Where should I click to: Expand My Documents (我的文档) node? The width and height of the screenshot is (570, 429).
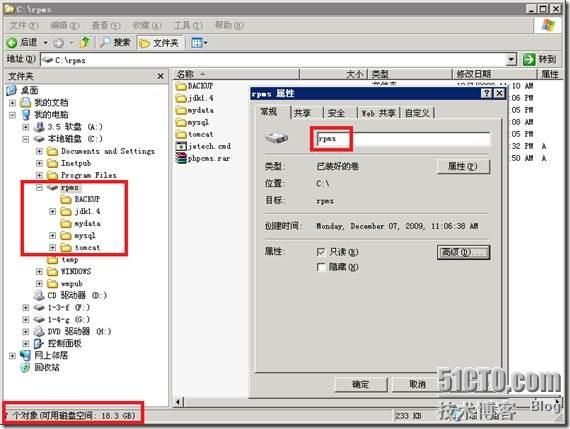(12, 103)
